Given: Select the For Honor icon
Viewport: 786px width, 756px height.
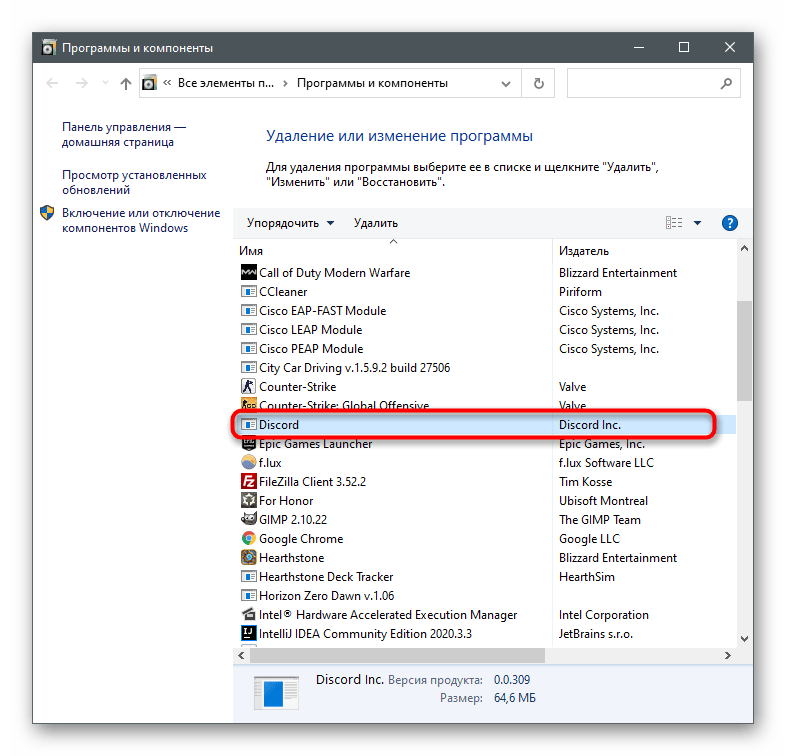Looking at the screenshot, I should [x=249, y=500].
